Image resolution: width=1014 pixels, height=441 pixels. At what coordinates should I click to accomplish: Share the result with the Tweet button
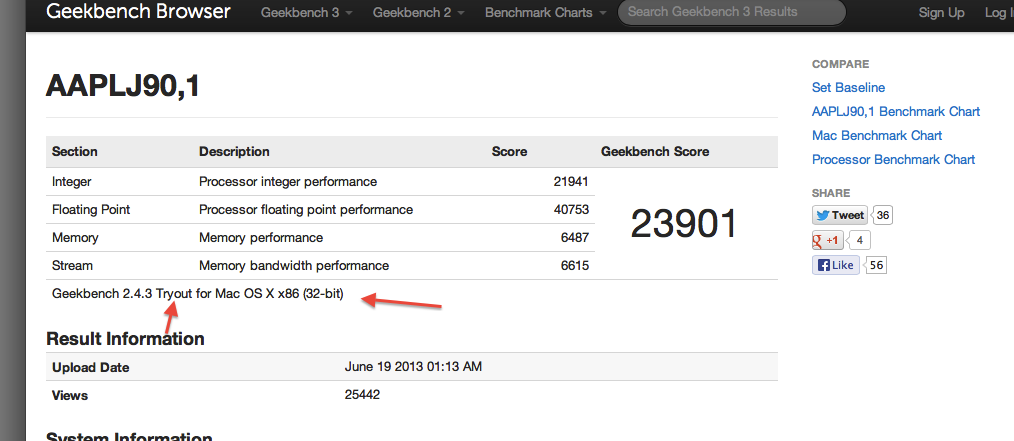(x=840, y=215)
